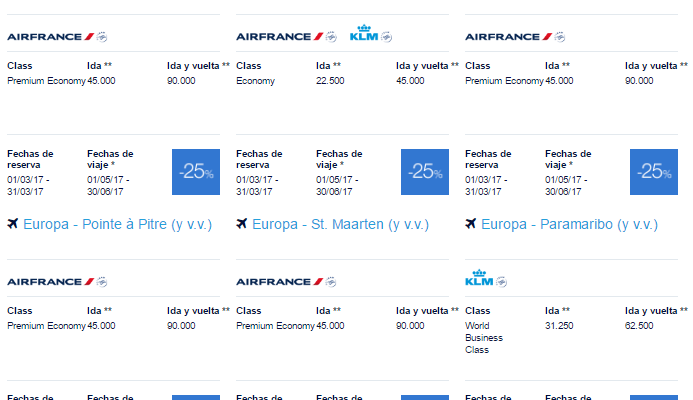Click Air France logo above Pointe à Pitre fares
Image resolution: width=693 pixels, height=400 pixels.
[50, 282]
